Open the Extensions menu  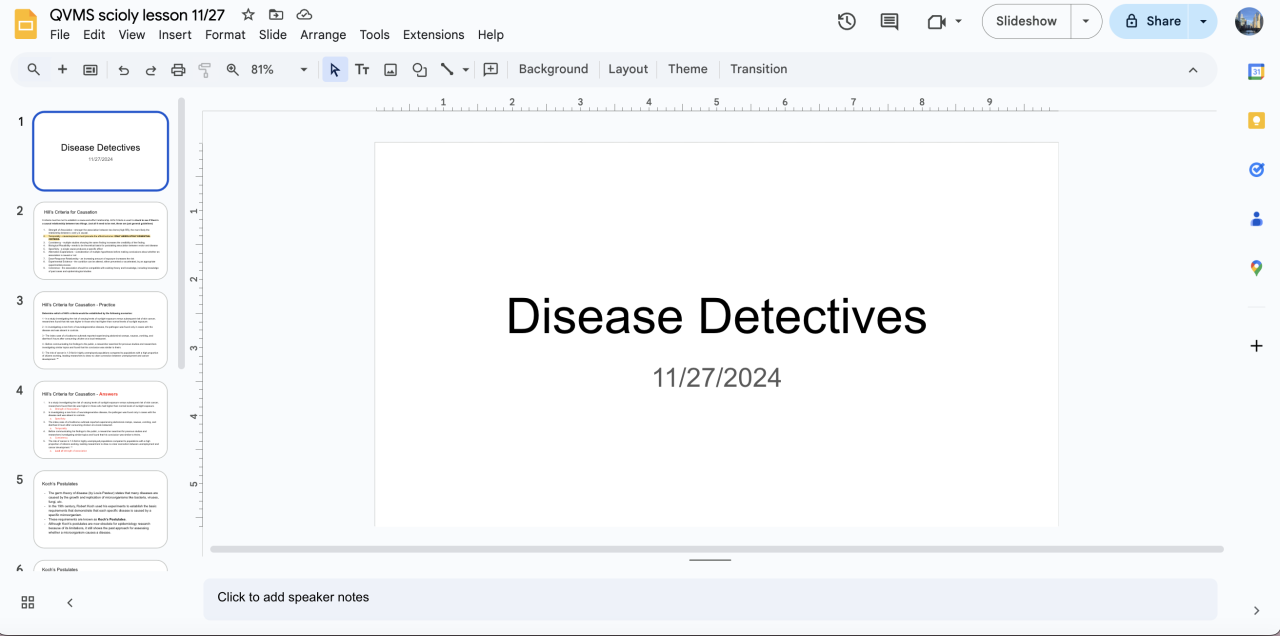pyautogui.click(x=433, y=35)
